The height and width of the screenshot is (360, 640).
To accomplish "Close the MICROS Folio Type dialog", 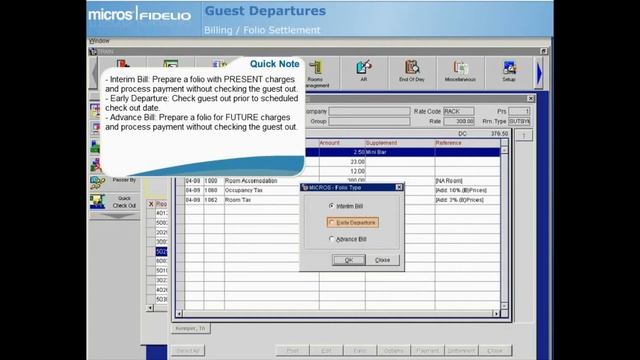I will [399, 187].
